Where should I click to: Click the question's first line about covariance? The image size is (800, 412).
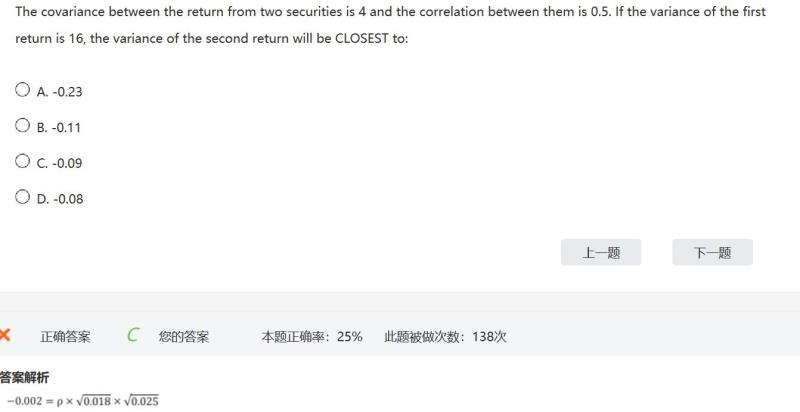(x=390, y=12)
